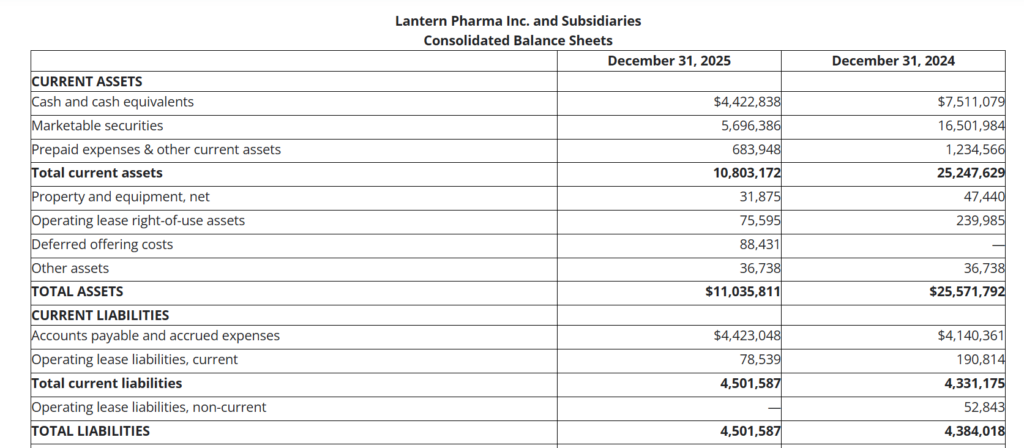Click the CURRENT ASSETS section label
The image size is (1024, 448).
87,82
